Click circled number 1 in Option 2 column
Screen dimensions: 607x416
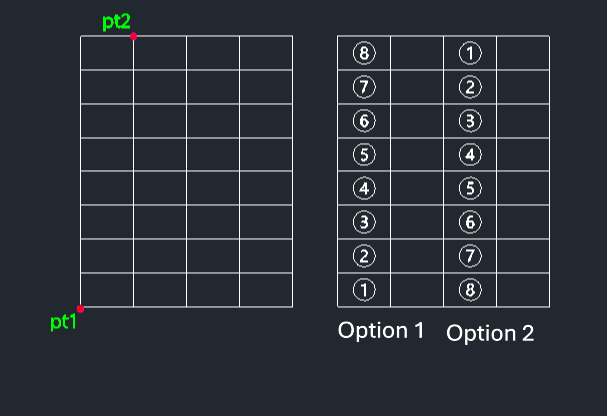pos(470,53)
